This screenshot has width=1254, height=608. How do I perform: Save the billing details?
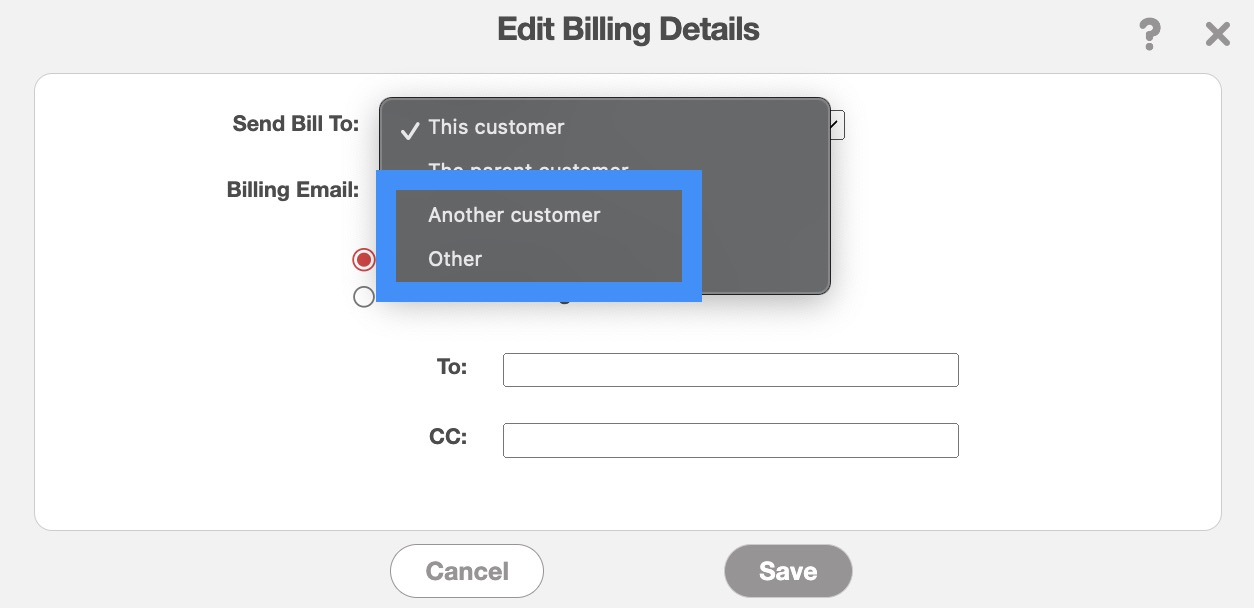[788, 571]
